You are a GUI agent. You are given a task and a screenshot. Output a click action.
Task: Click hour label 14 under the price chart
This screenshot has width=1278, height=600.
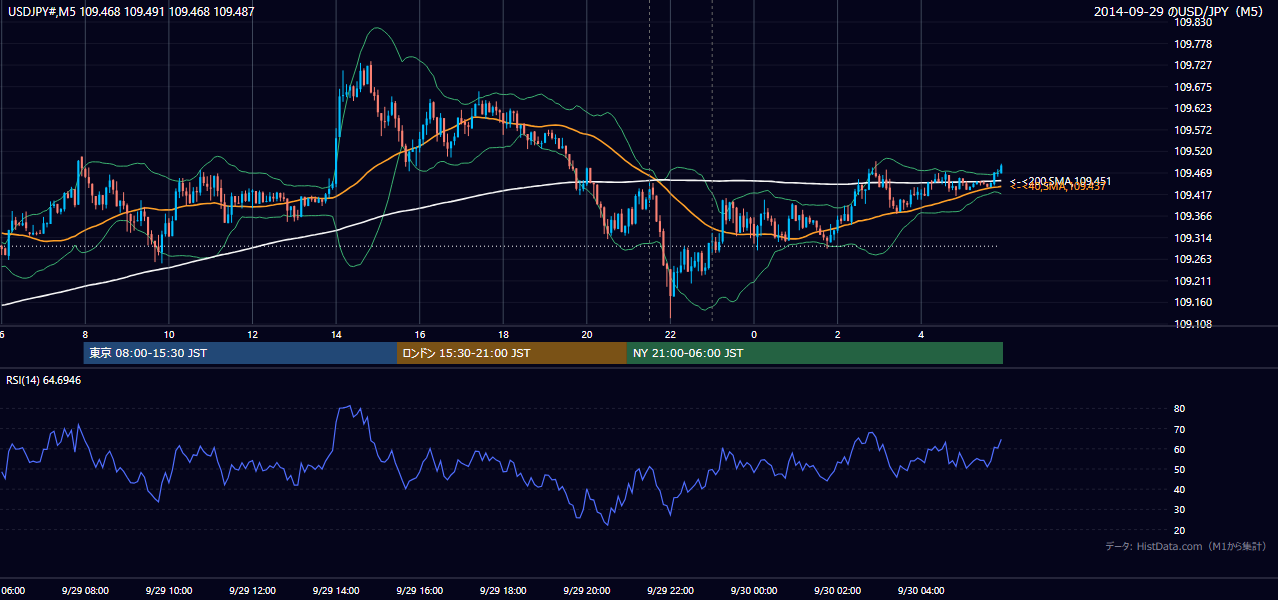336,334
